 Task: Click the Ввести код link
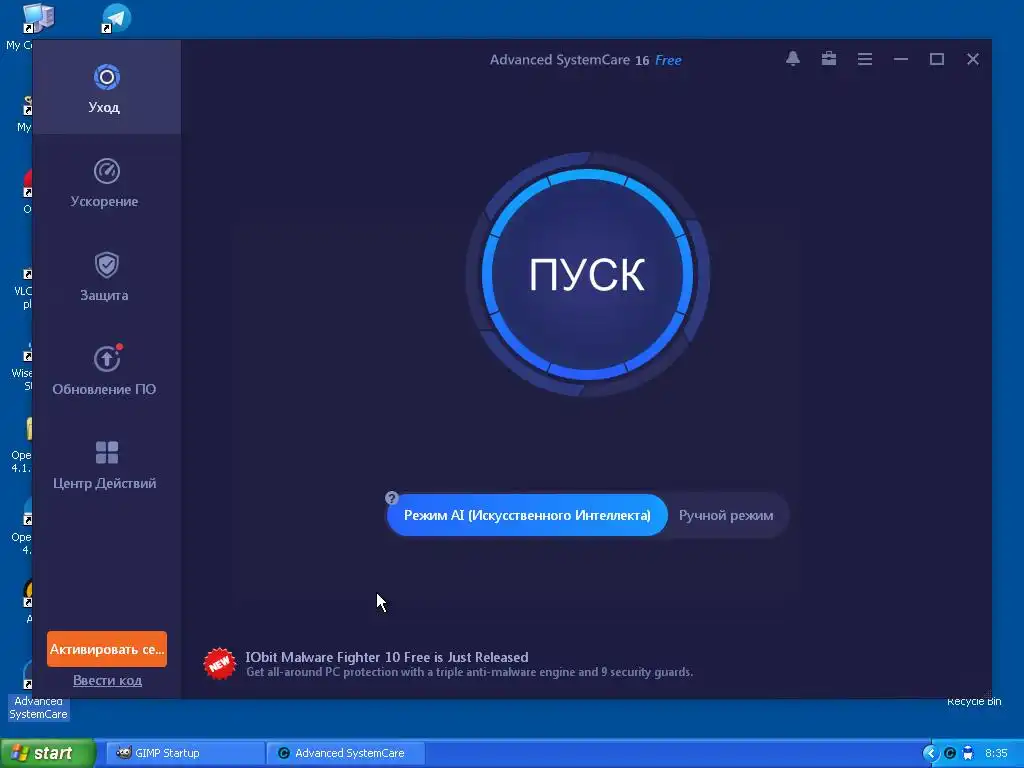107,680
